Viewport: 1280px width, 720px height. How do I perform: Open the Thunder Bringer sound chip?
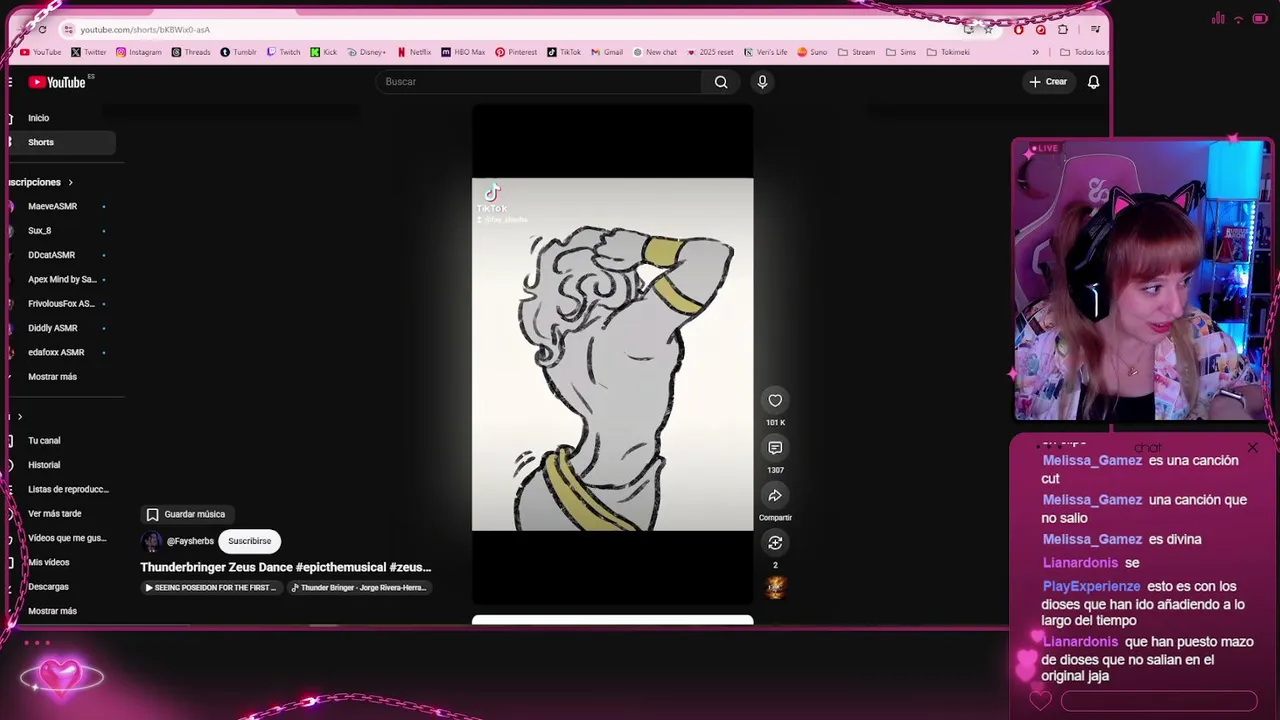point(358,588)
